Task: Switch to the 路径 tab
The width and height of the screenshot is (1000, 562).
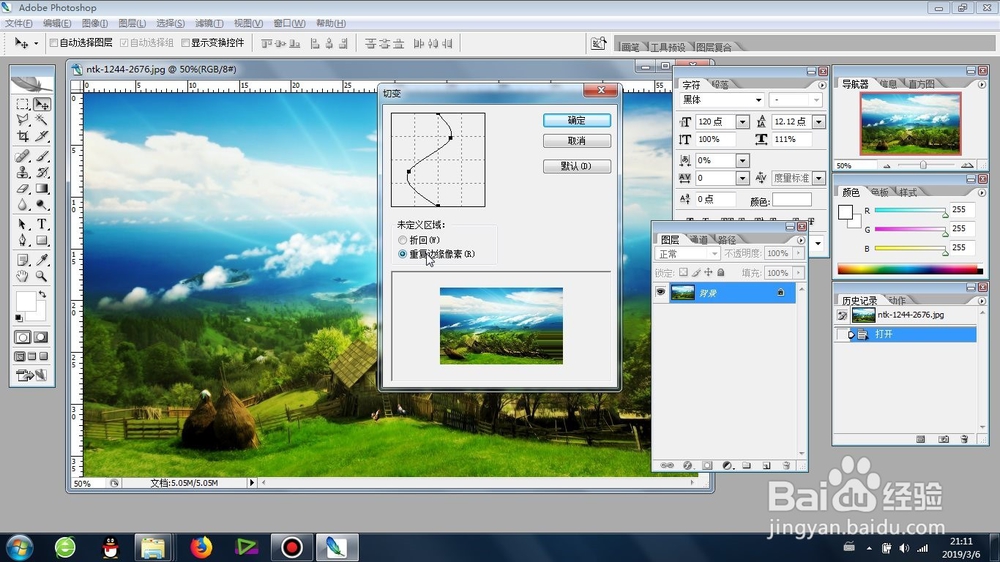Action: pos(726,240)
